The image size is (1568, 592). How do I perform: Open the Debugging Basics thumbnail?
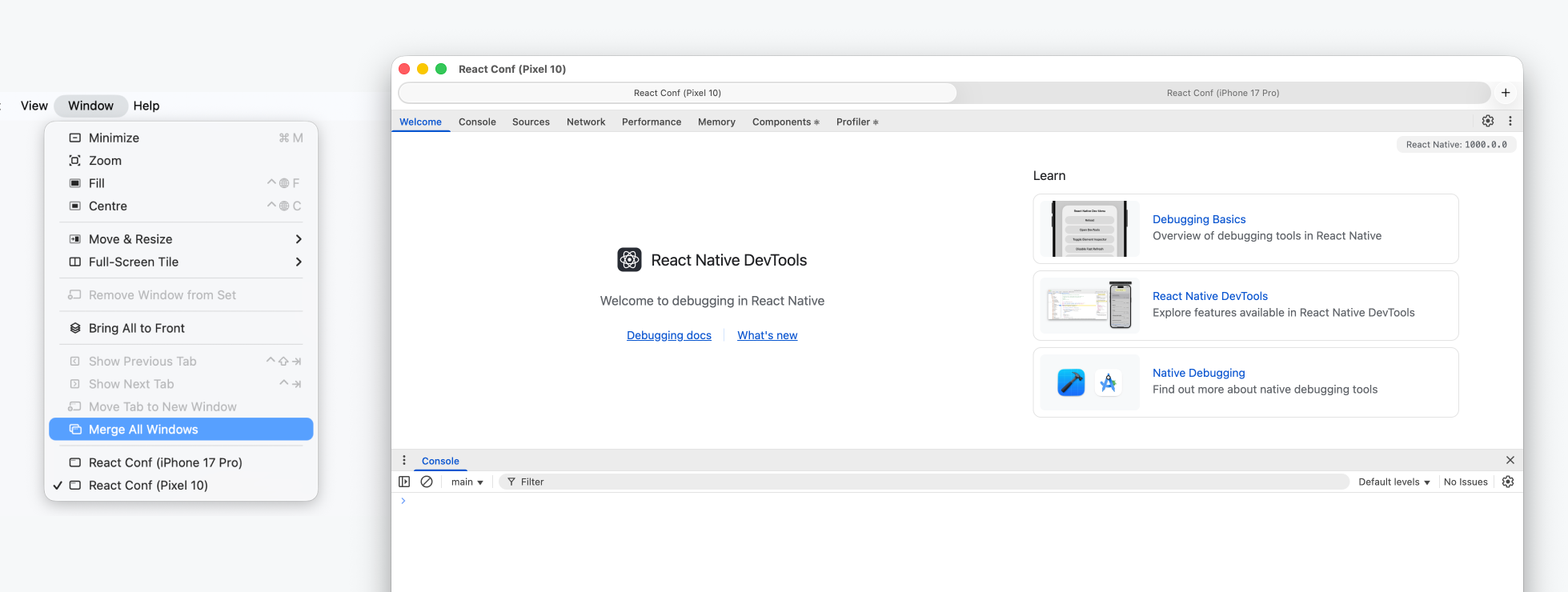1089,229
